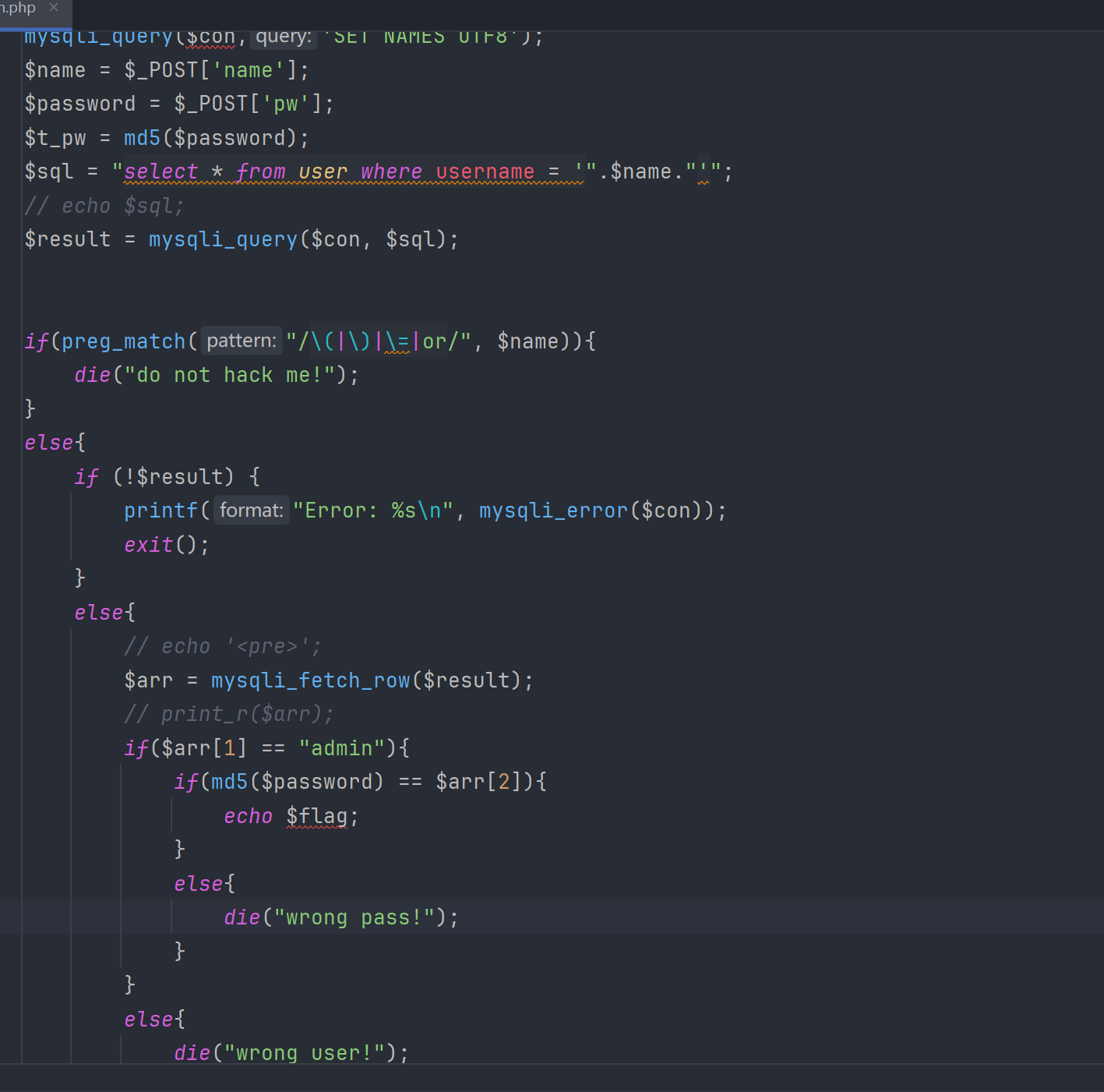Screen dimensions: 1104x1092
Task: Click the commented-out 'echo $sql' line
Action: pos(104,206)
